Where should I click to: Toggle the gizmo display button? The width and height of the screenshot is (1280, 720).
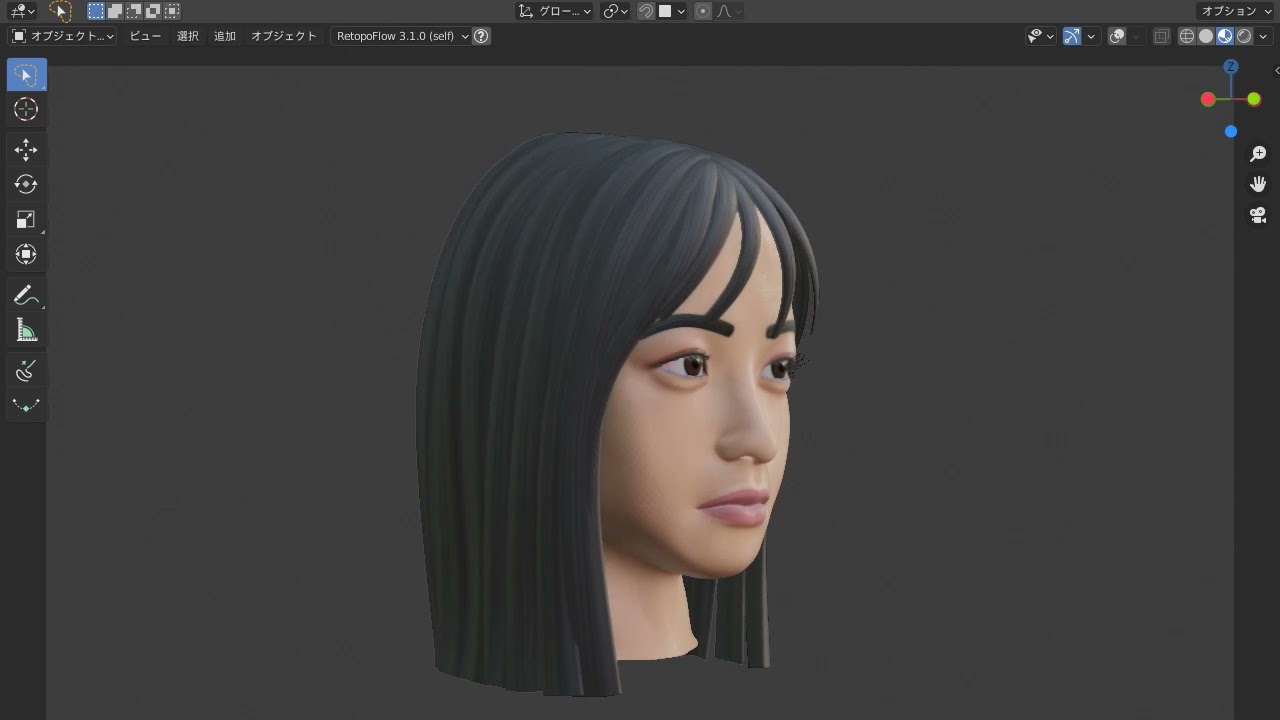(x=1072, y=36)
